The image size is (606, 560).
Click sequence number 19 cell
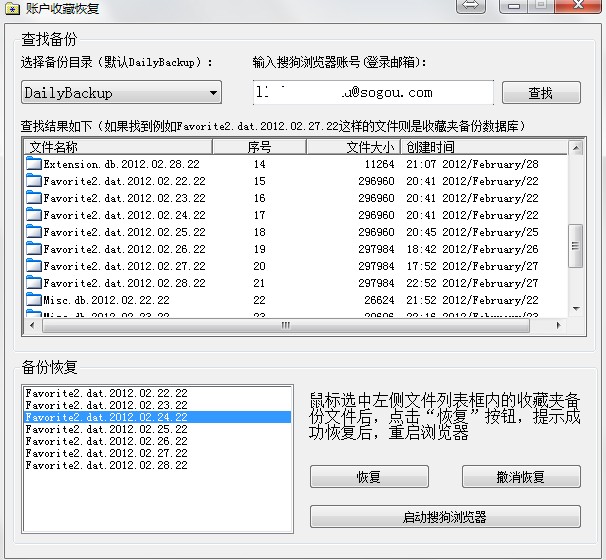[x=259, y=249]
